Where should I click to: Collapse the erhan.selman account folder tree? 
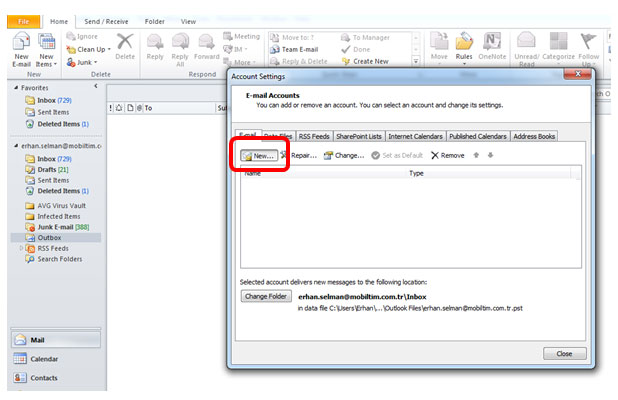coord(16,145)
